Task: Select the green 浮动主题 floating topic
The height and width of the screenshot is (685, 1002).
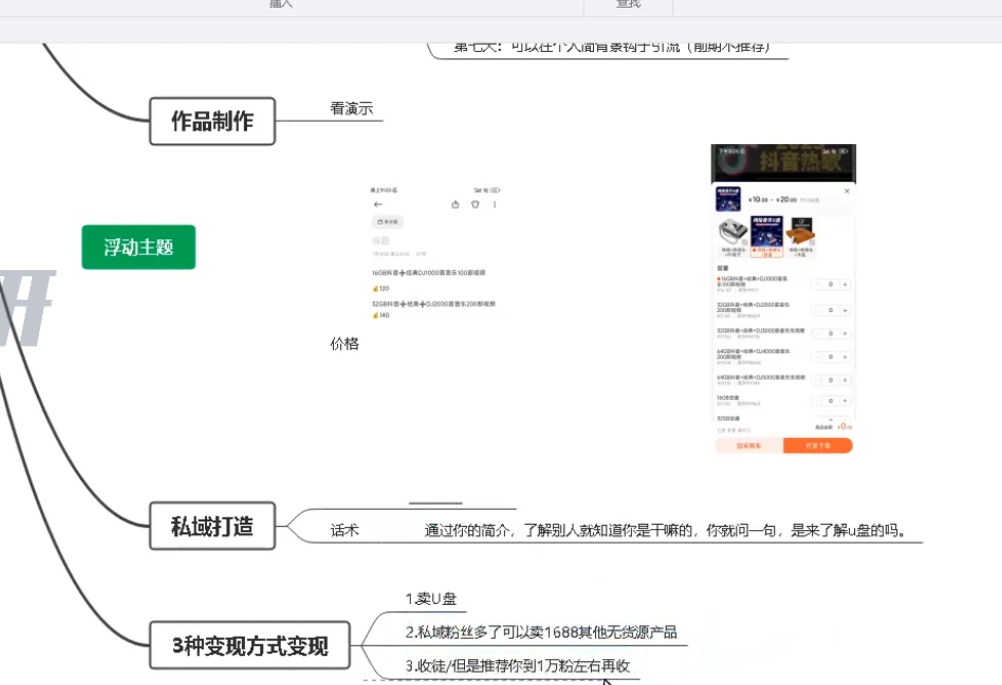Action: click(138, 247)
